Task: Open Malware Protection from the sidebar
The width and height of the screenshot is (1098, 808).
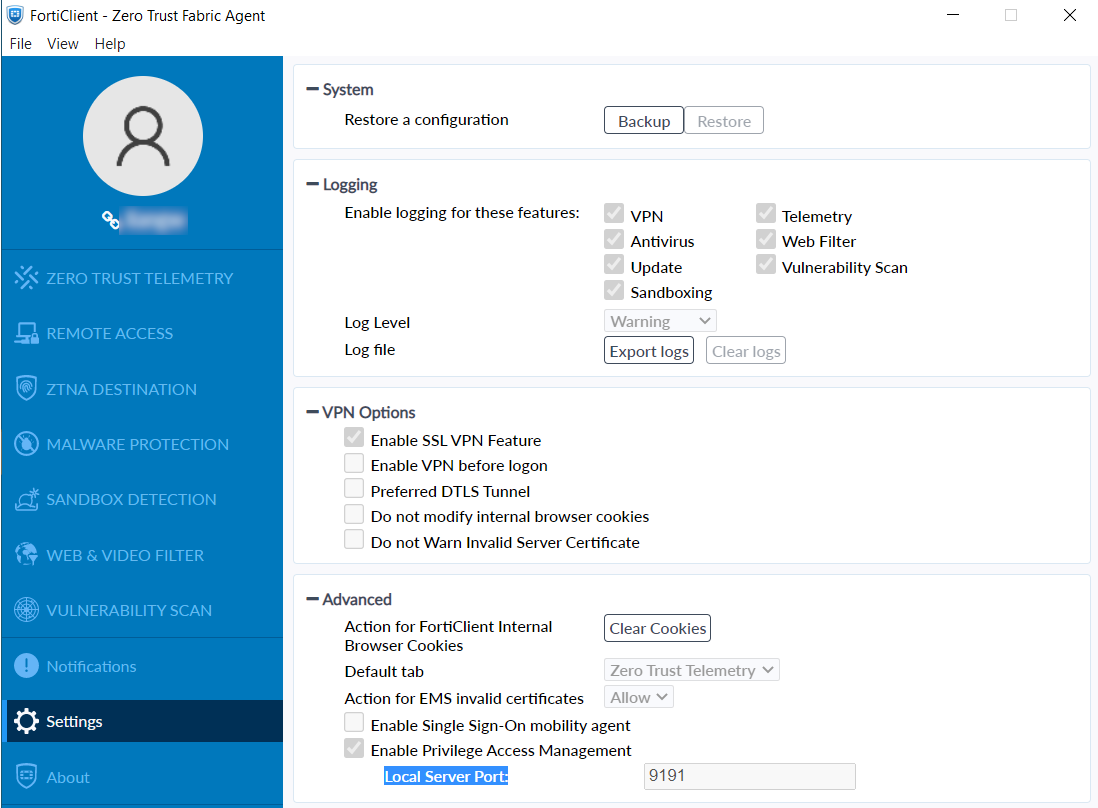Action: click(x=27, y=444)
